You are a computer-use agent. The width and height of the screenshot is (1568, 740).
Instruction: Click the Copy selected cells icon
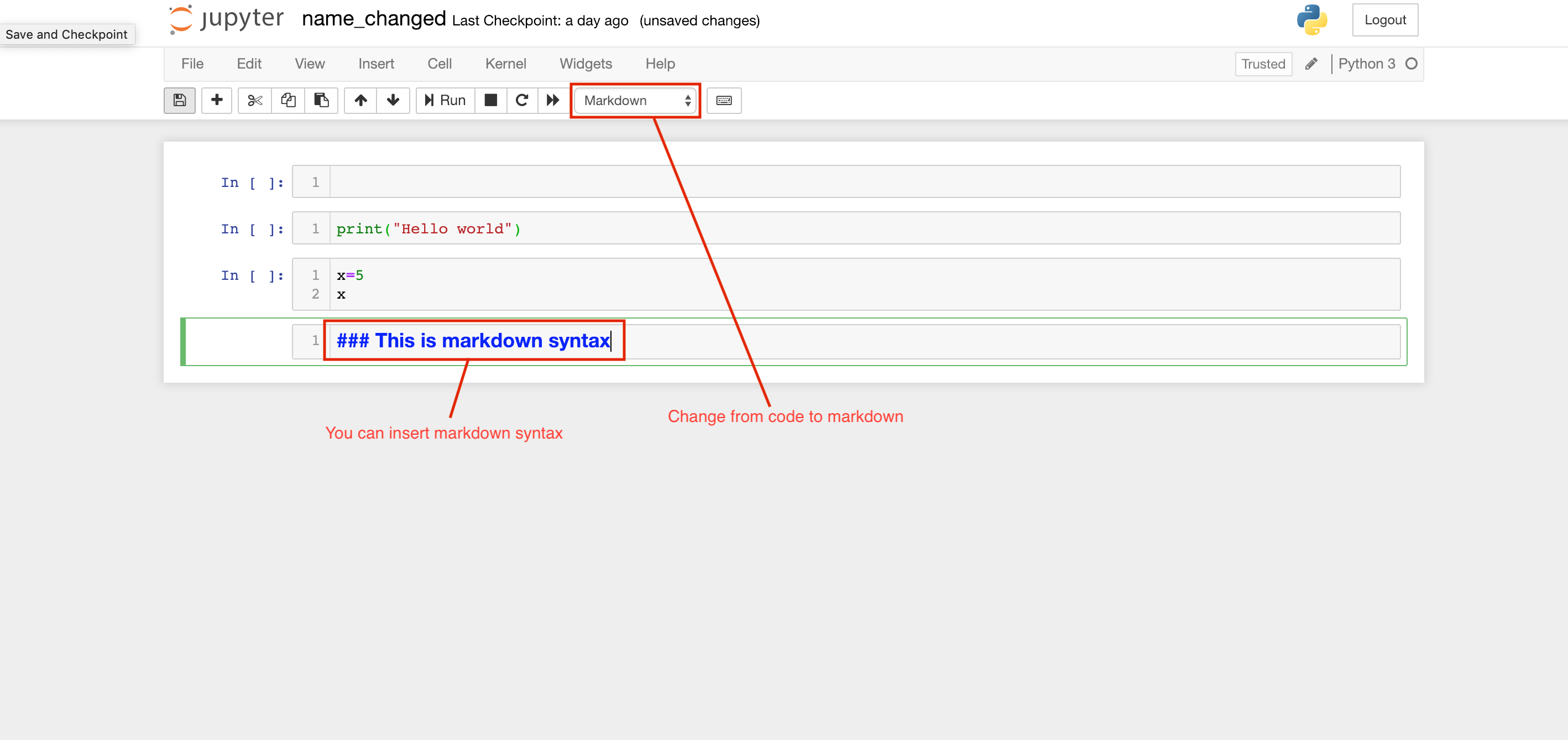[287, 100]
